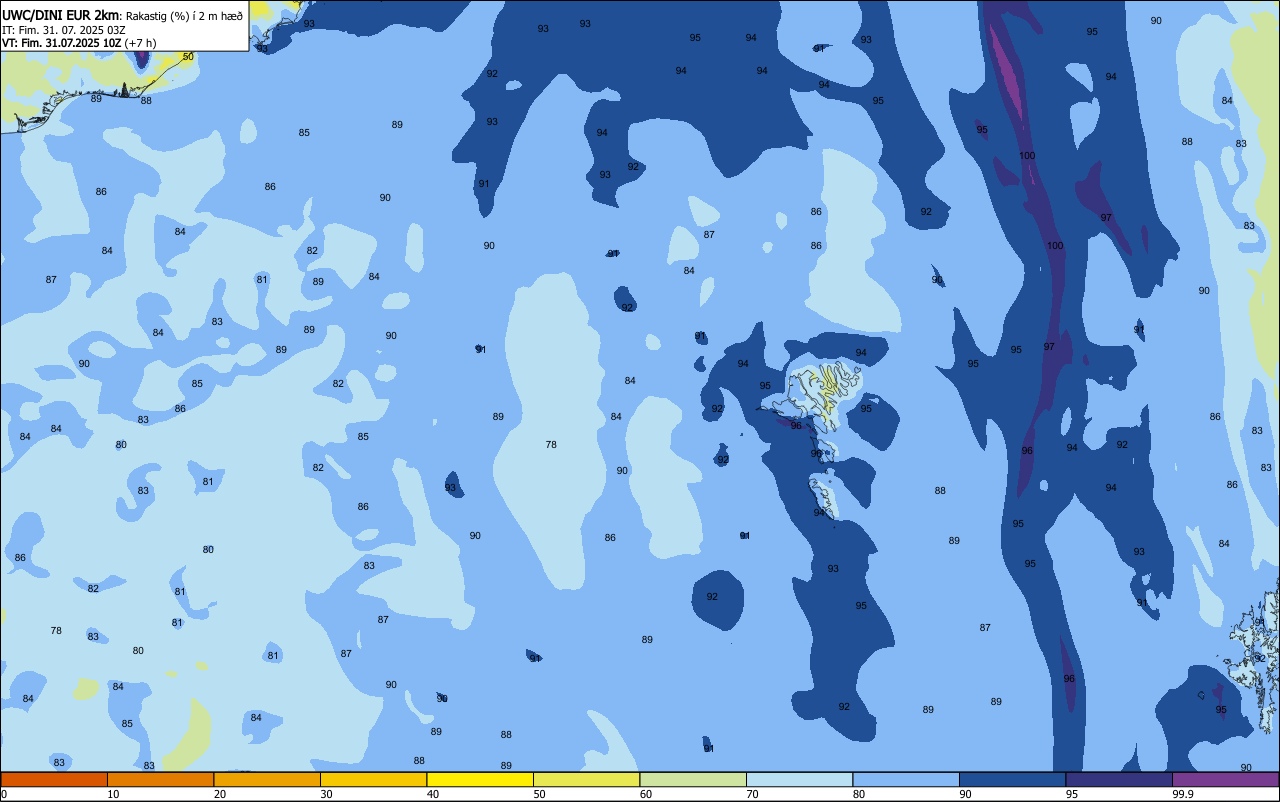1280x802 pixels.
Task: Click the UWC/DINI EUR 2km title
Action: 60,14
